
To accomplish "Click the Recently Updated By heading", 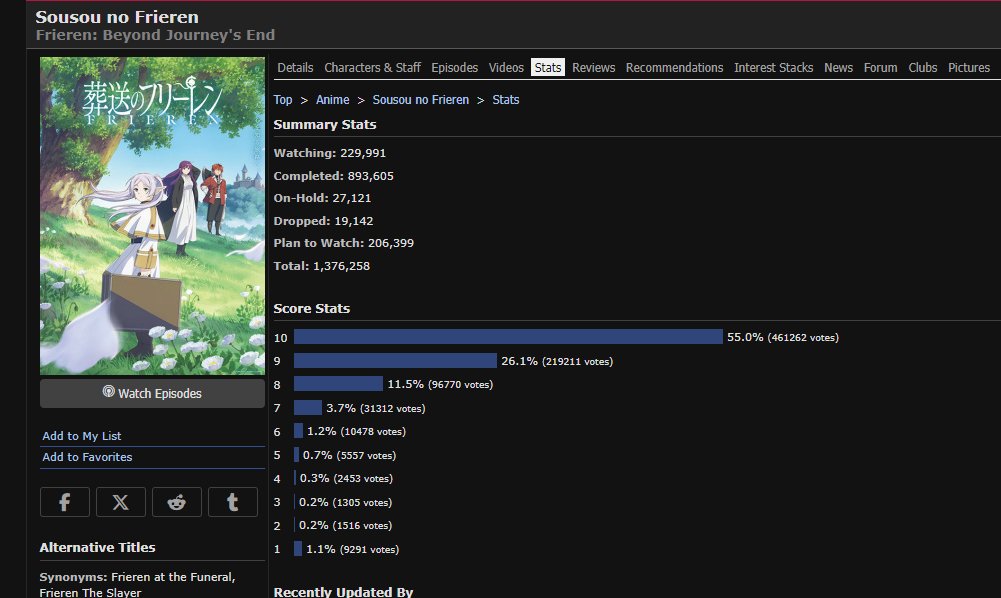I will point(343,592).
